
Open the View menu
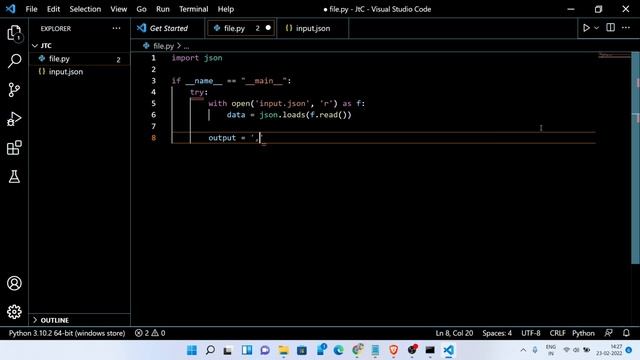tap(118, 9)
